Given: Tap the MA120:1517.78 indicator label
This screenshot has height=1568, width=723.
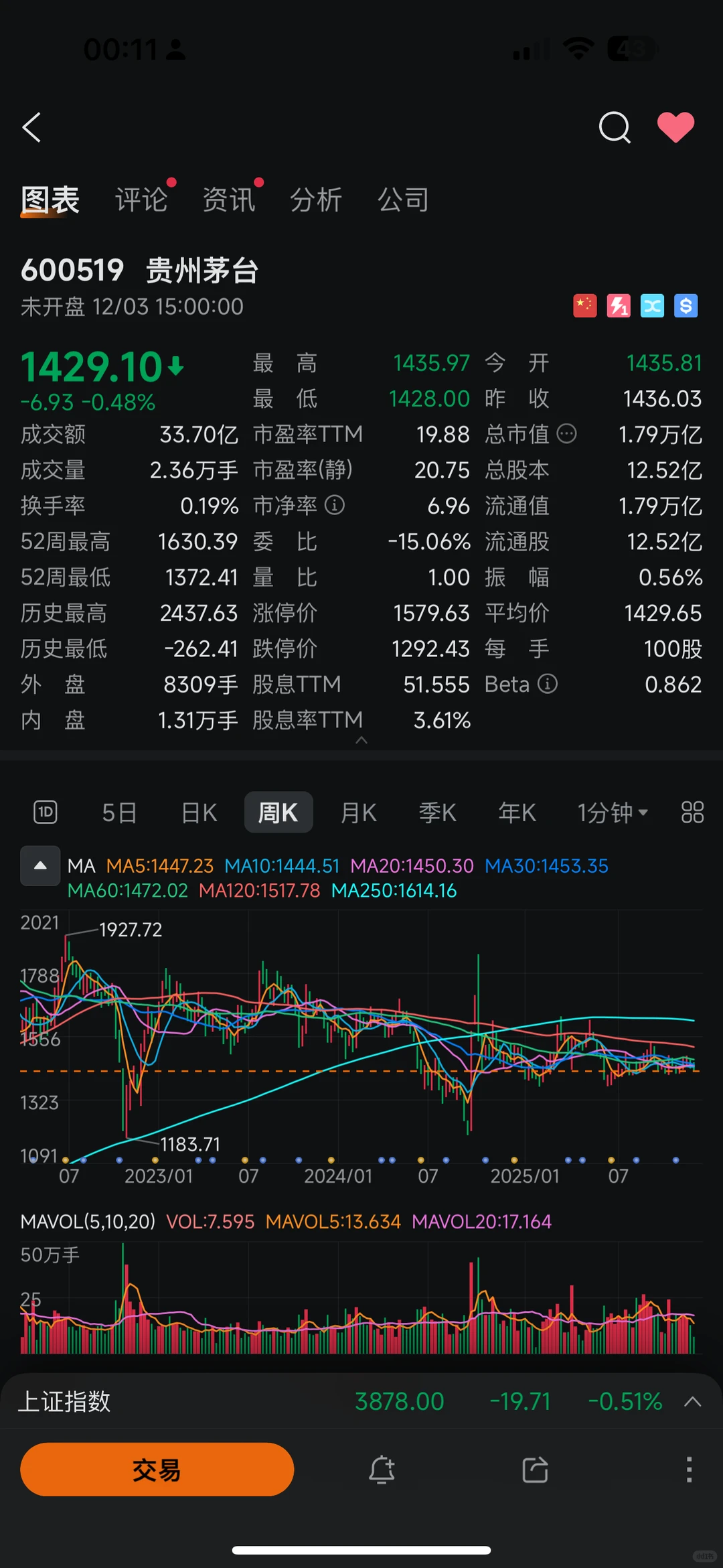Looking at the screenshot, I should click(260, 891).
